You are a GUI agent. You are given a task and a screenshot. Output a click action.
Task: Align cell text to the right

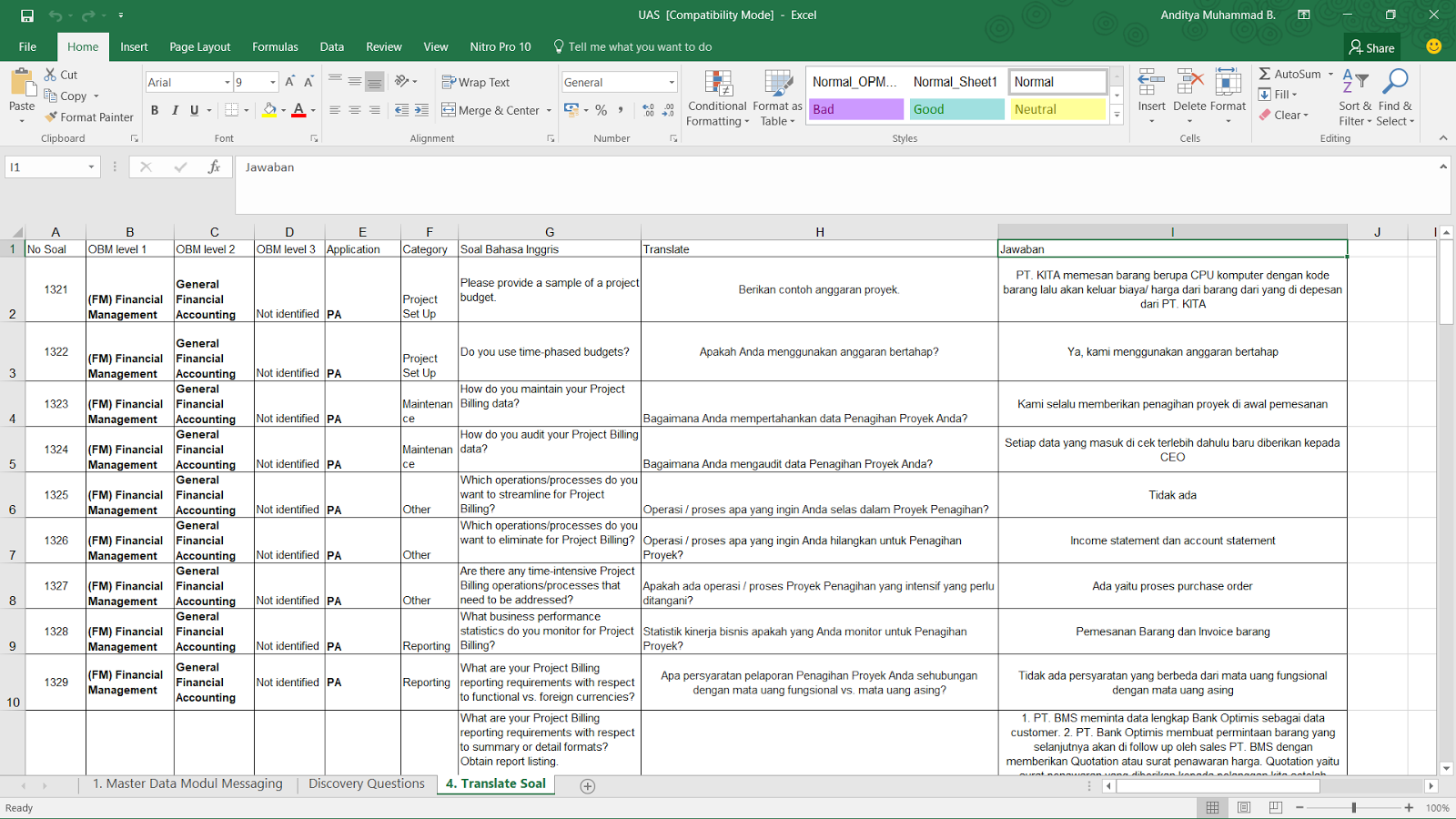tap(375, 110)
